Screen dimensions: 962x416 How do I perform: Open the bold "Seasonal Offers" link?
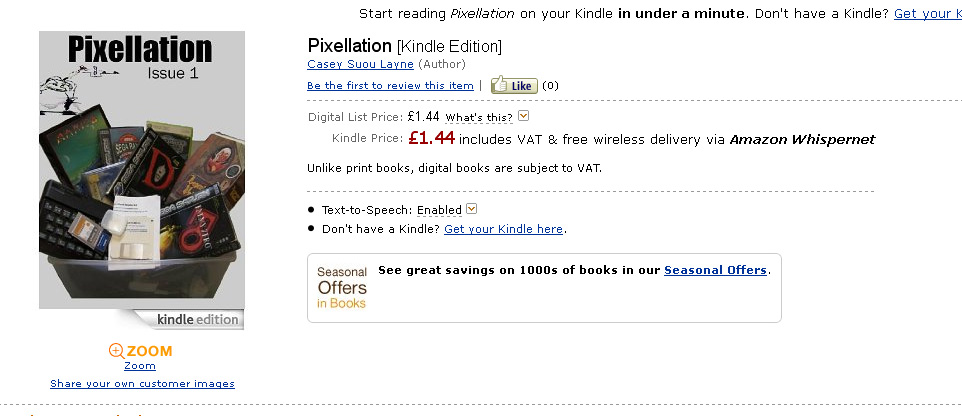click(x=715, y=270)
